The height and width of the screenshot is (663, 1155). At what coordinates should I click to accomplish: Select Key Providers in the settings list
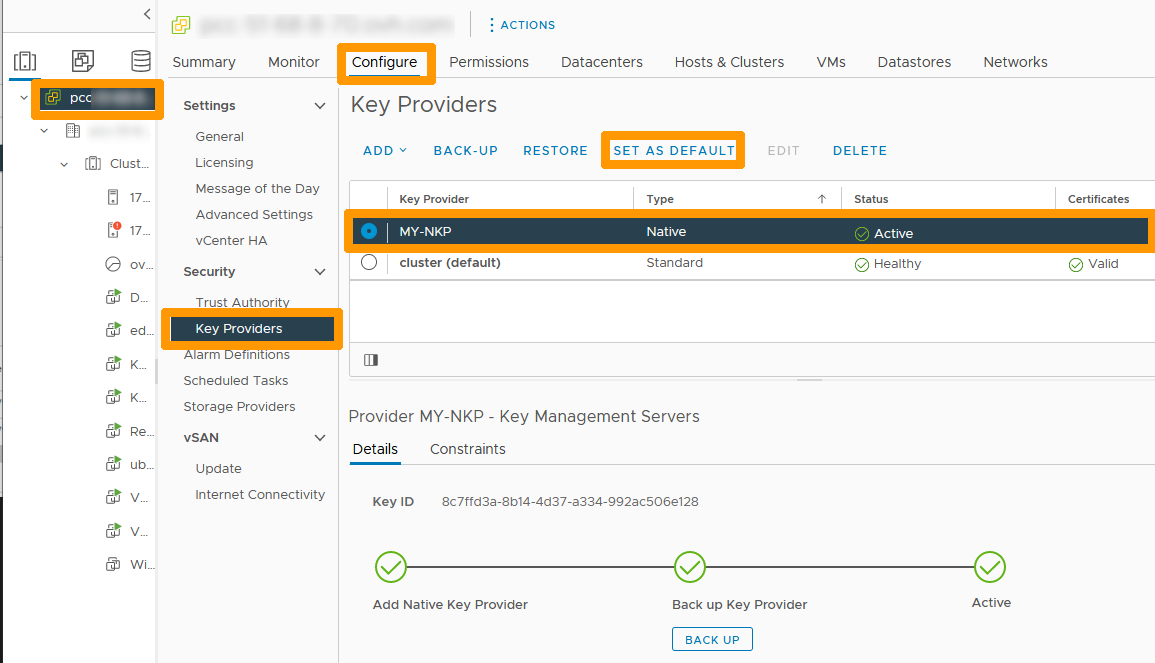click(236, 328)
